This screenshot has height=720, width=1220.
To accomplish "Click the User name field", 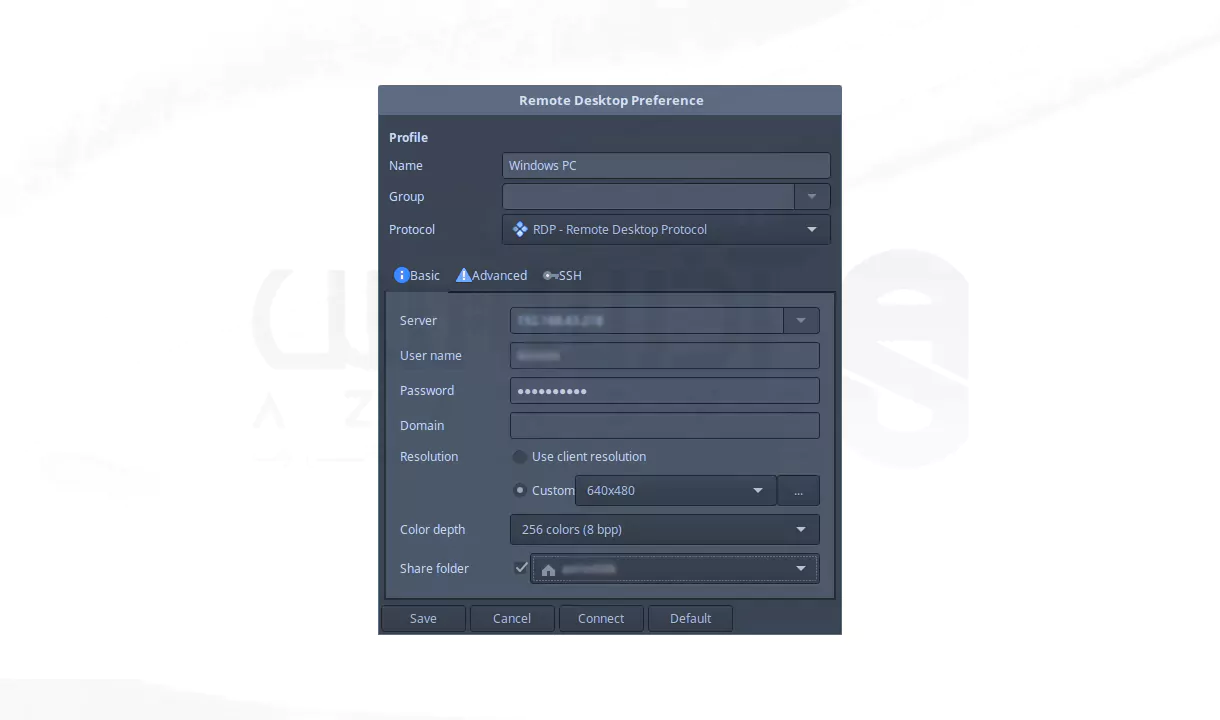I will pyautogui.click(x=665, y=355).
